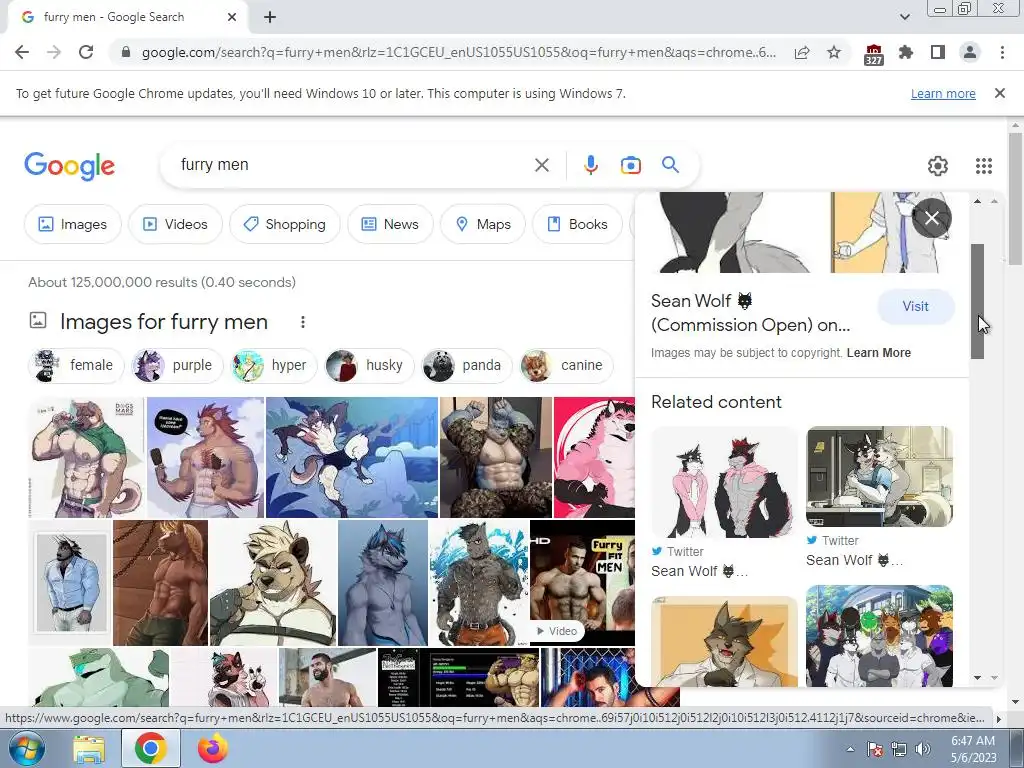Click the Visit button in preview panel
Image resolution: width=1024 pixels, height=768 pixels.
(x=916, y=306)
